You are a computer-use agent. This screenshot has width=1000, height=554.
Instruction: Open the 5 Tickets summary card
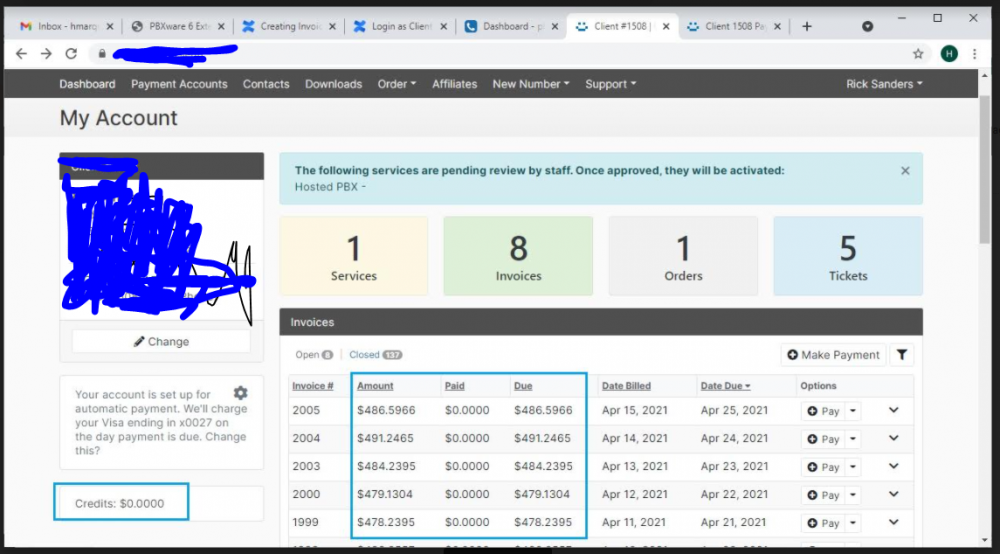[x=848, y=256]
